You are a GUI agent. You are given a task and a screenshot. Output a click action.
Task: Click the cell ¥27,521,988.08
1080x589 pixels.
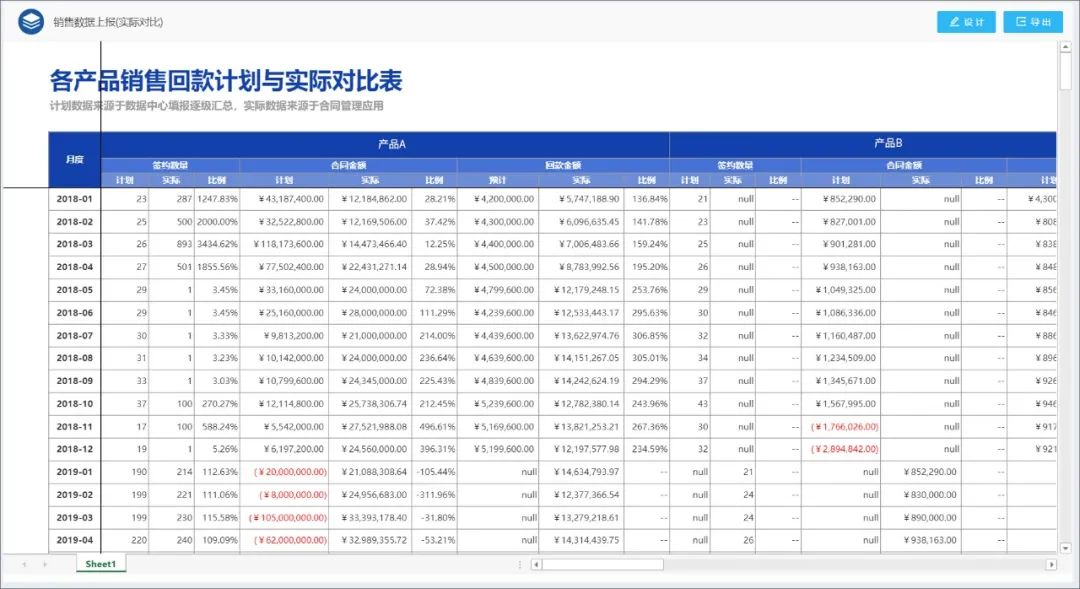tap(370, 426)
